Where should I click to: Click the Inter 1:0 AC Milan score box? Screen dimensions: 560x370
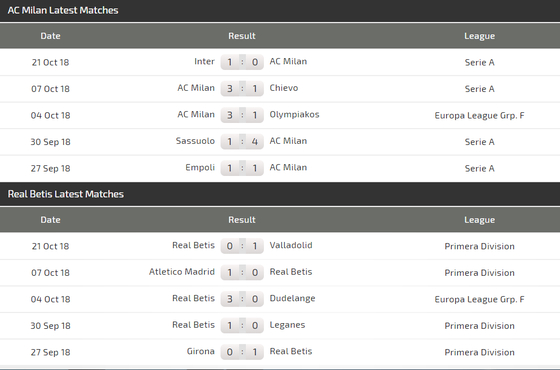(x=242, y=62)
